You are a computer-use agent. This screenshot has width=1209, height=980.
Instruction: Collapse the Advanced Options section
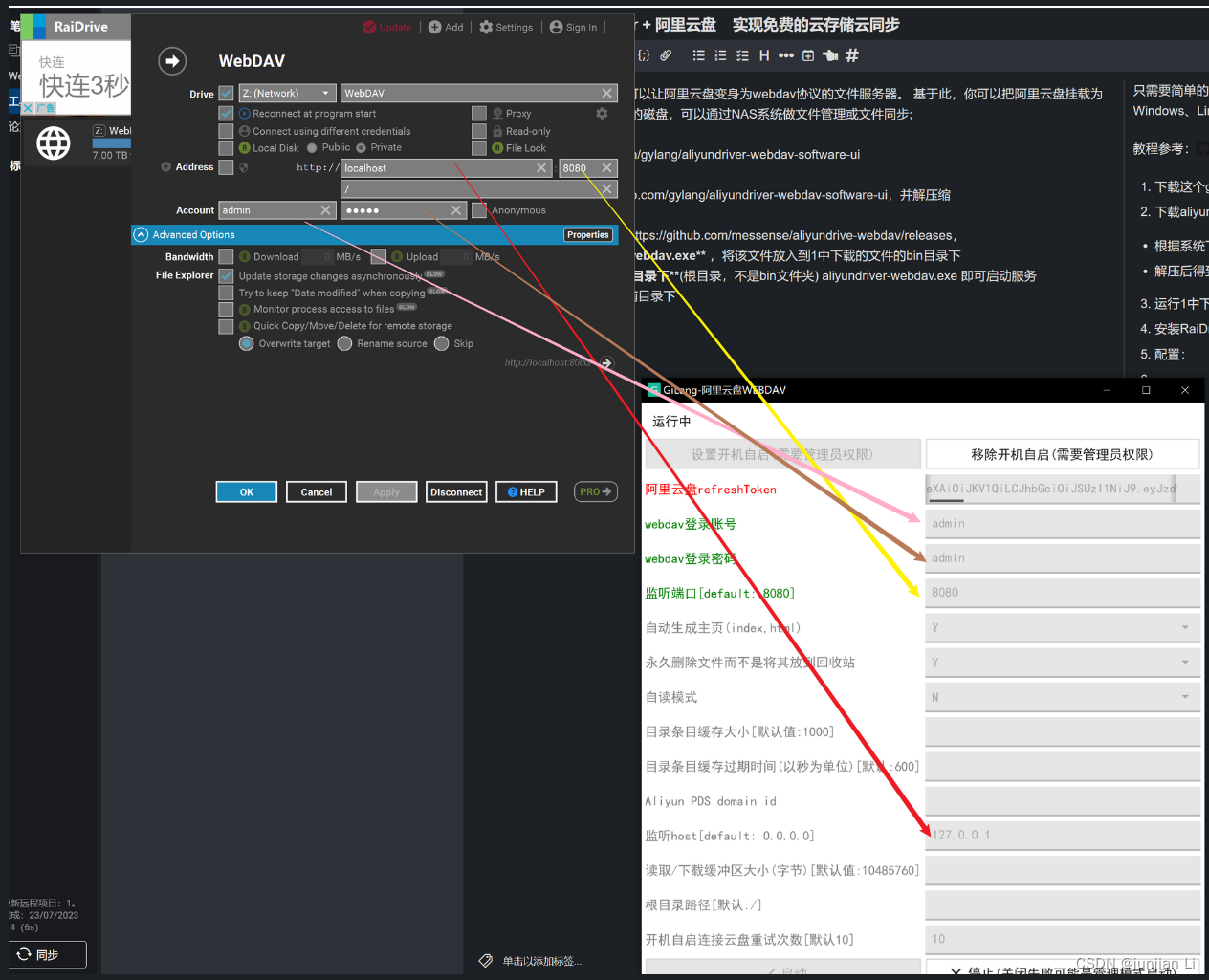(x=140, y=234)
